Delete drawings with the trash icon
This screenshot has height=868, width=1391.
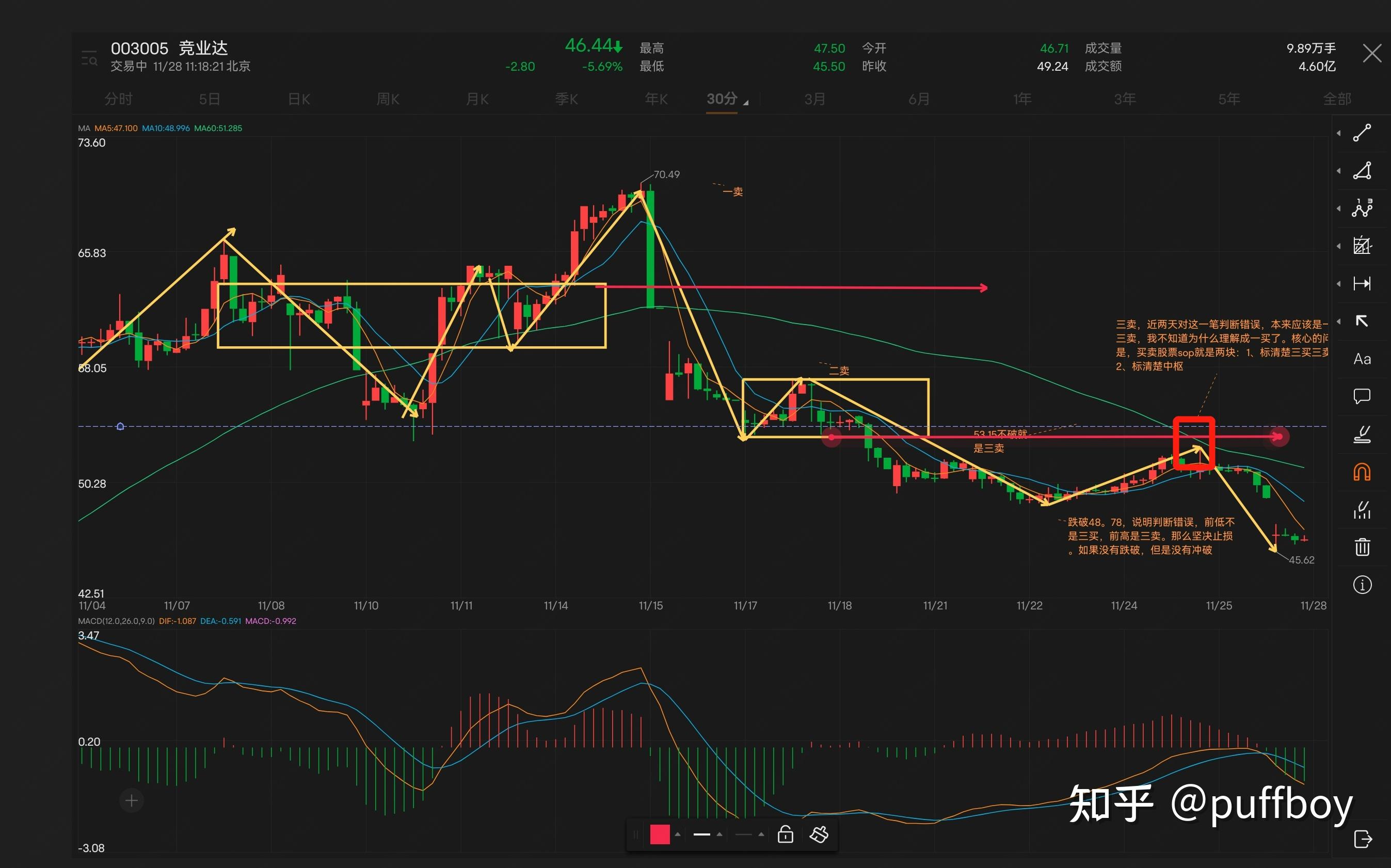tap(1362, 546)
